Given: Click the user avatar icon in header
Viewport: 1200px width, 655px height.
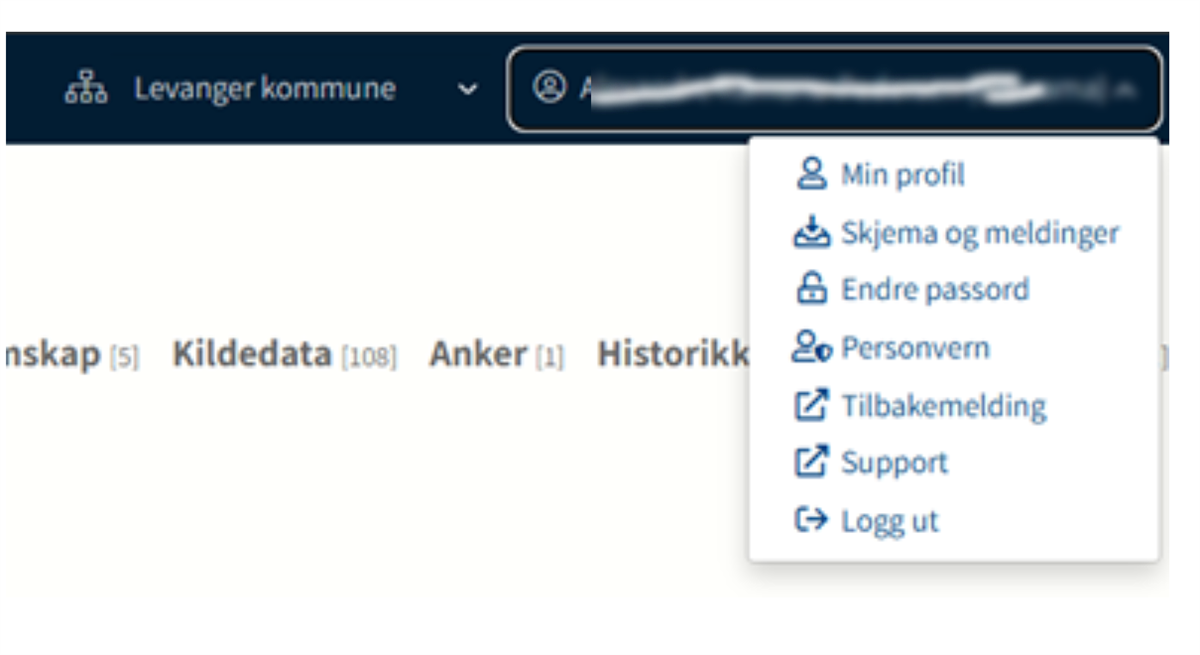Looking at the screenshot, I should 548,88.
